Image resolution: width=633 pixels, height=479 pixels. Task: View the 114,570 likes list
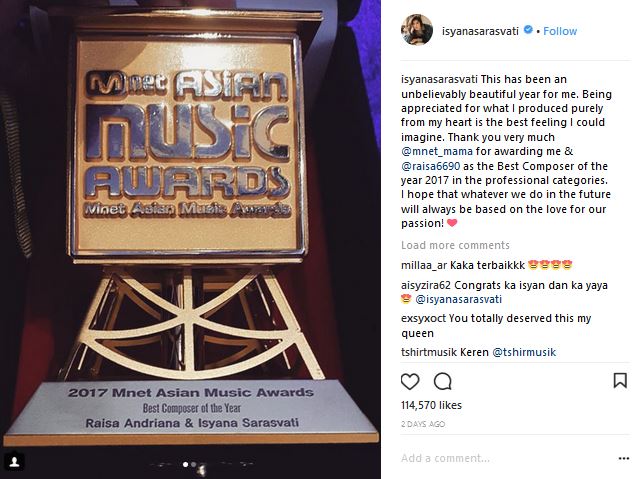coord(431,405)
